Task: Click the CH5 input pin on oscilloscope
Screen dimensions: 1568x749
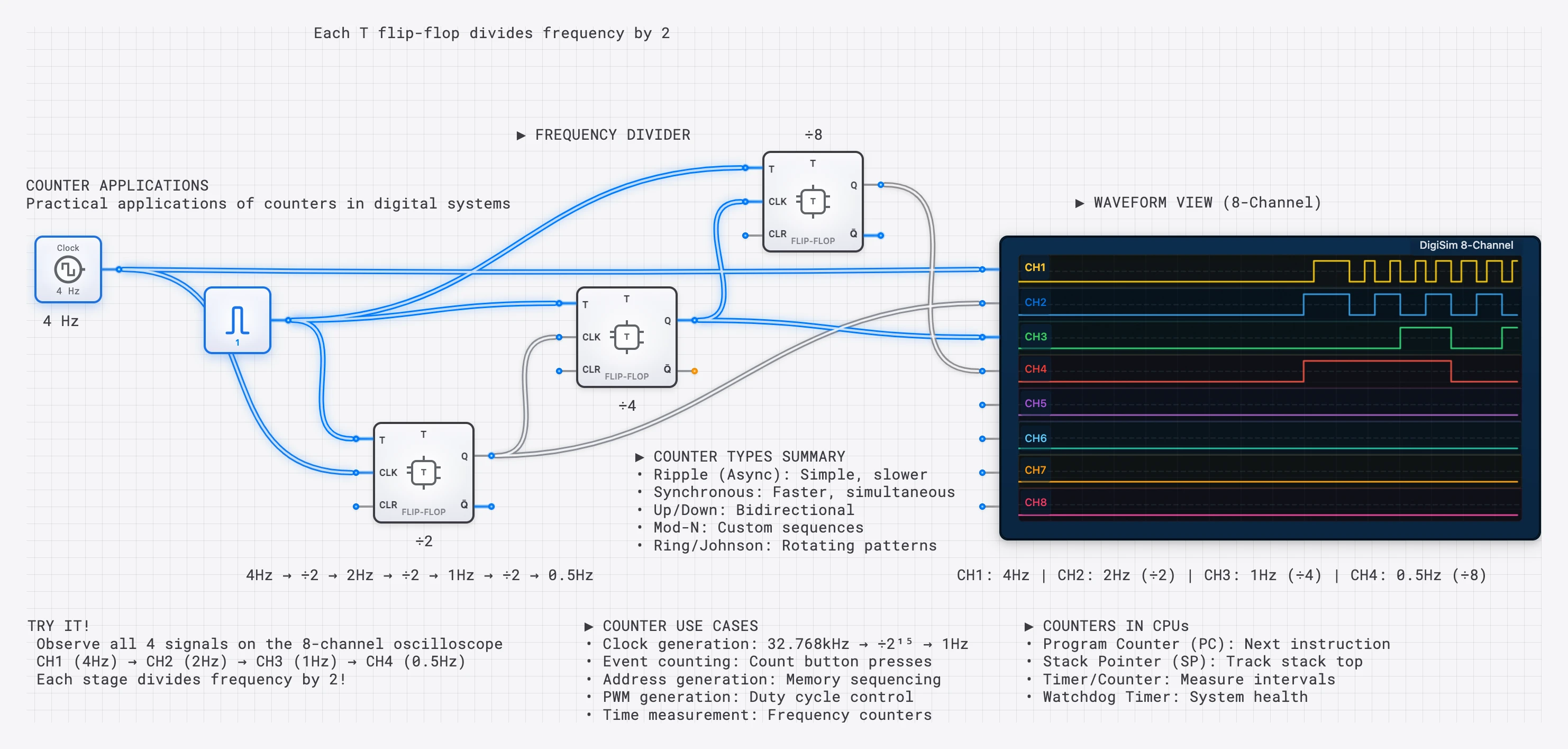Action: tap(982, 405)
